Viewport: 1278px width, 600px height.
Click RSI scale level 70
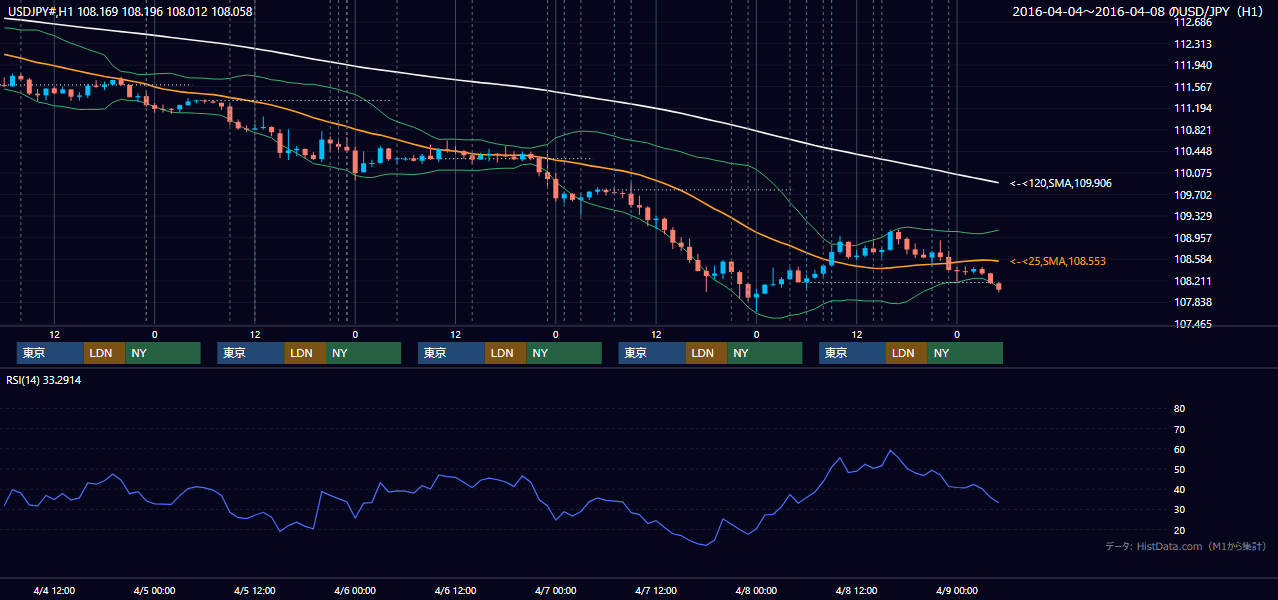tap(1179, 429)
